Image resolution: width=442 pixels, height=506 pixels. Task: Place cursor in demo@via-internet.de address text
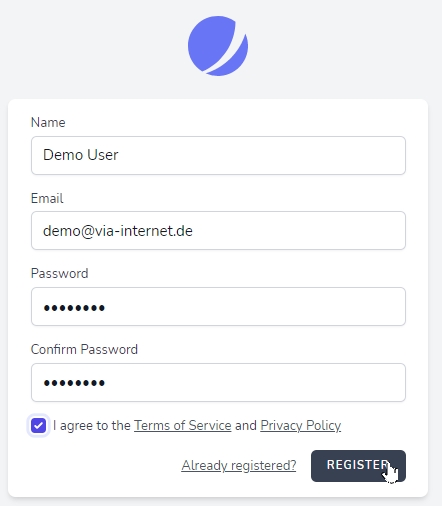tap(118, 231)
